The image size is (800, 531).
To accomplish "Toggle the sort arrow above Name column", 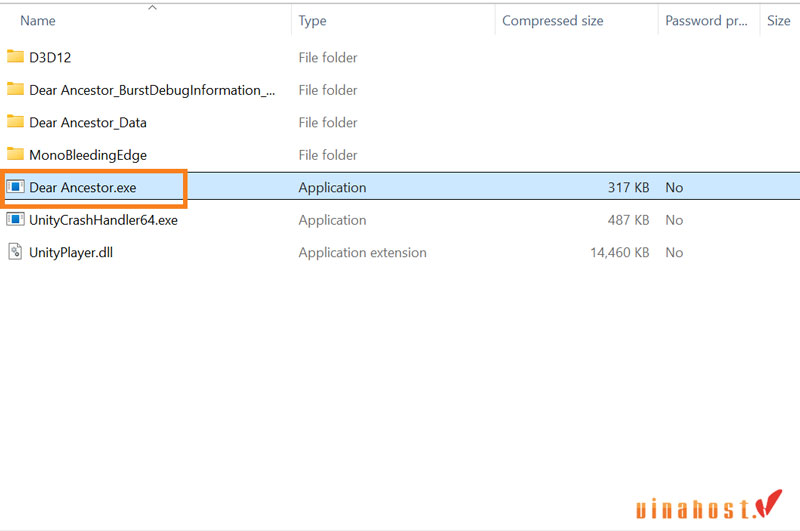I will [152, 8].
